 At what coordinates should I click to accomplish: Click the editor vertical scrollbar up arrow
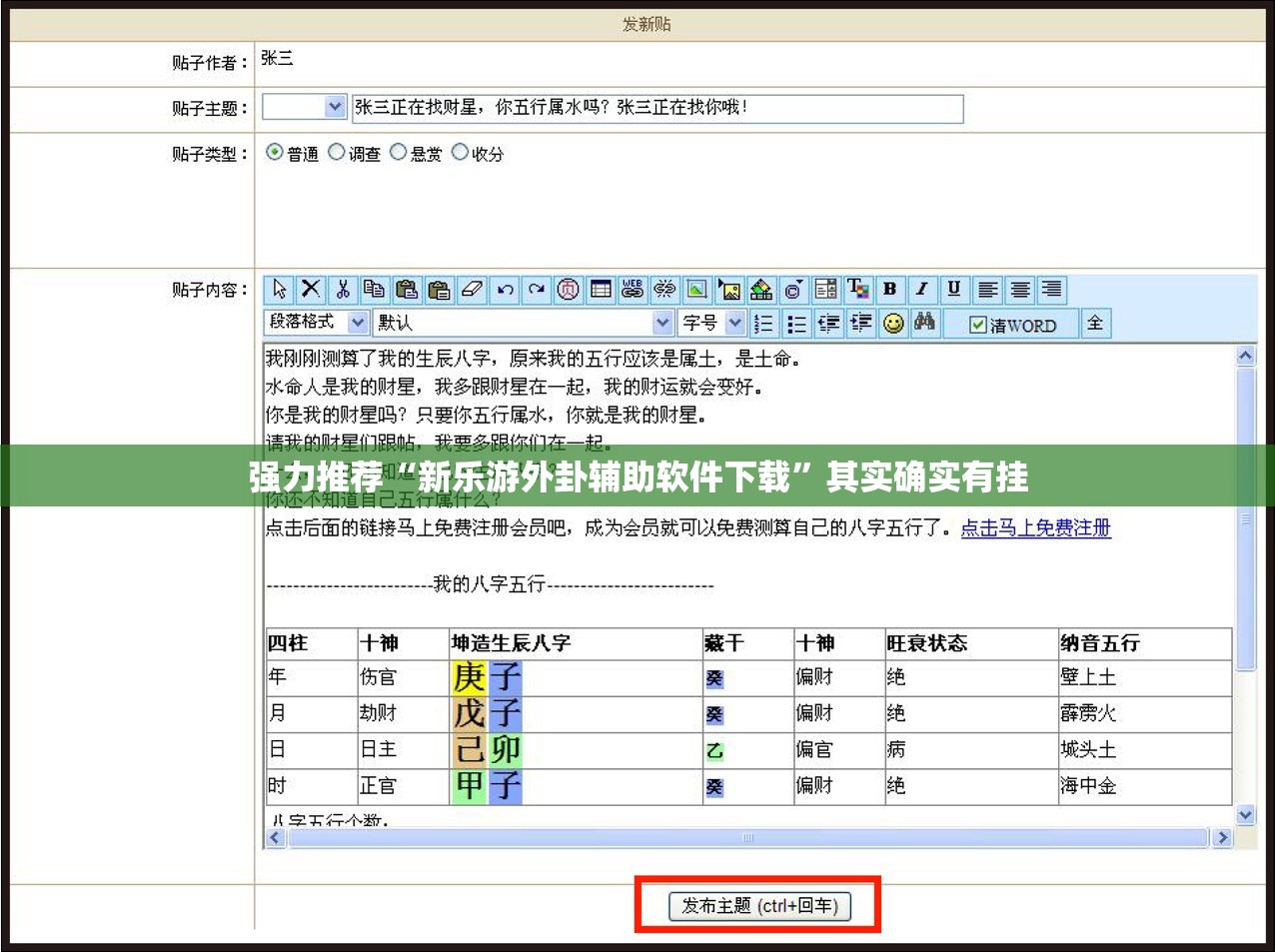click(x=1246, y=356)
